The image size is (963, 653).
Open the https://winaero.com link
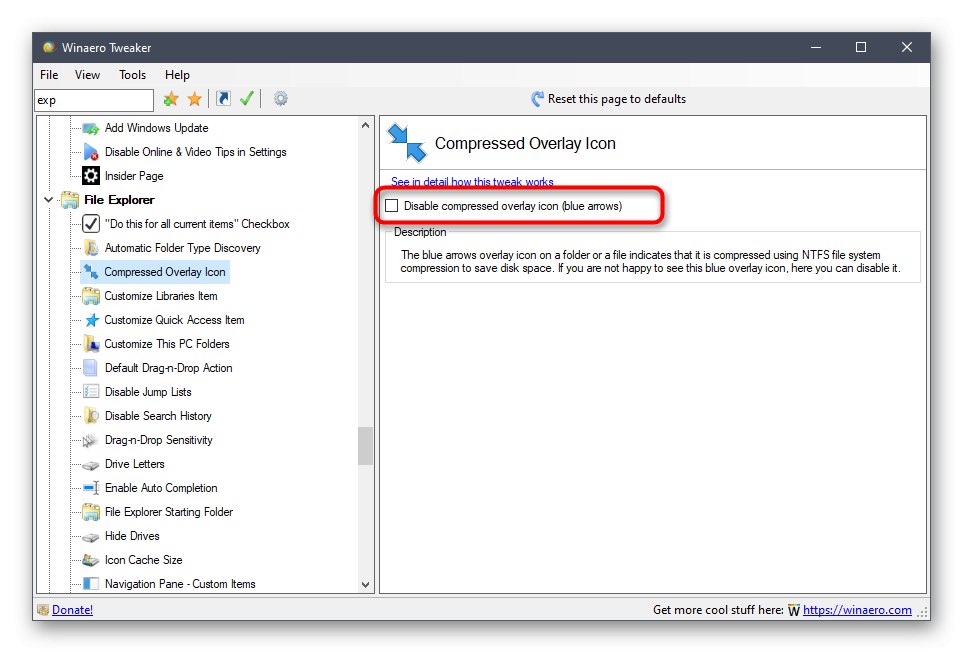click(x=857, y=610)
